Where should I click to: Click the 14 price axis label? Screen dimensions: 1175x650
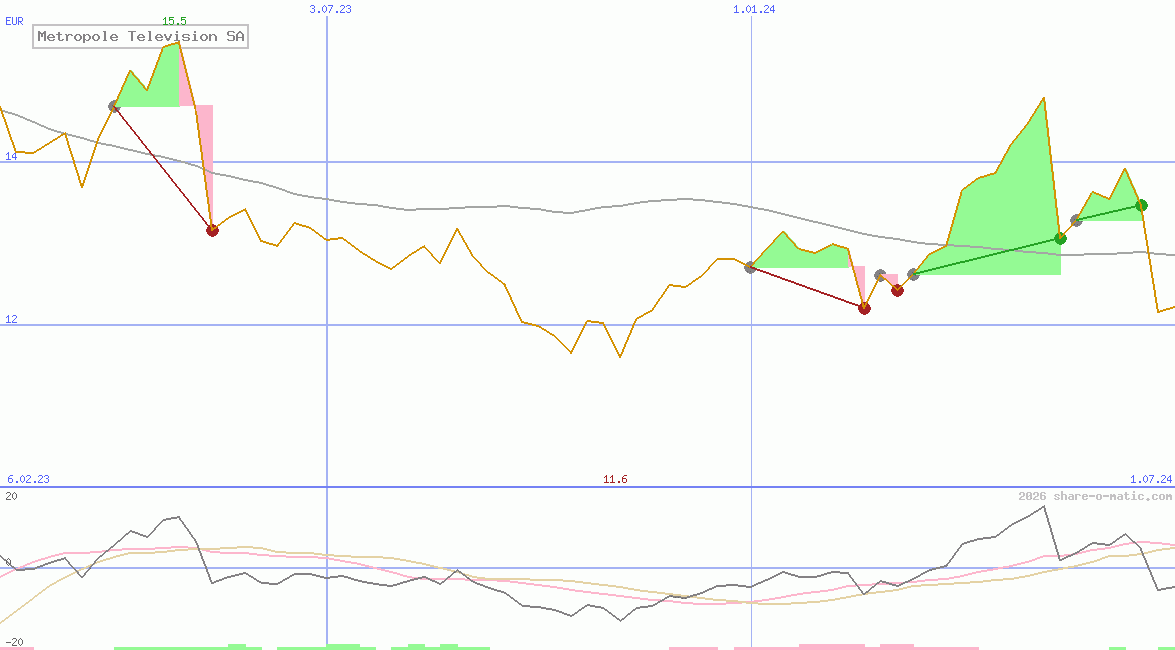11,156
